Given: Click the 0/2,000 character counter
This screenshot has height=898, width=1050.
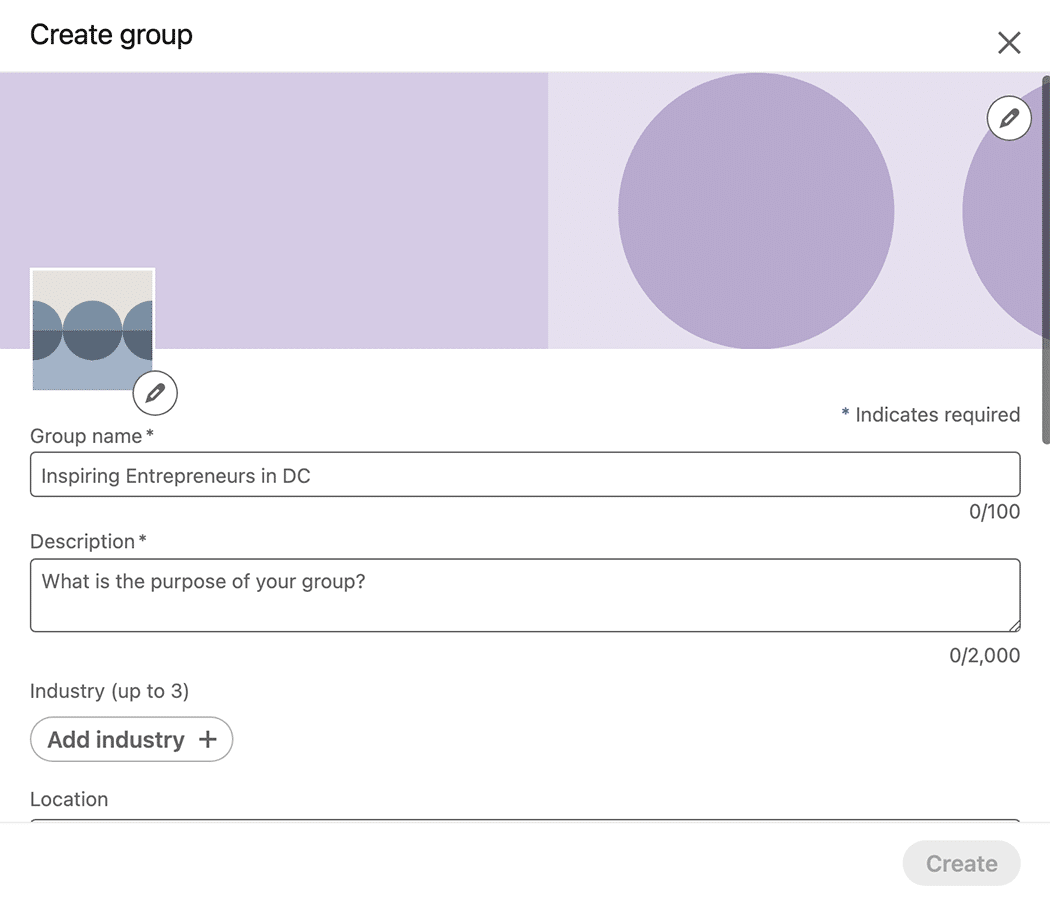Looking at the screenshot, I should [x=984, y=656].
